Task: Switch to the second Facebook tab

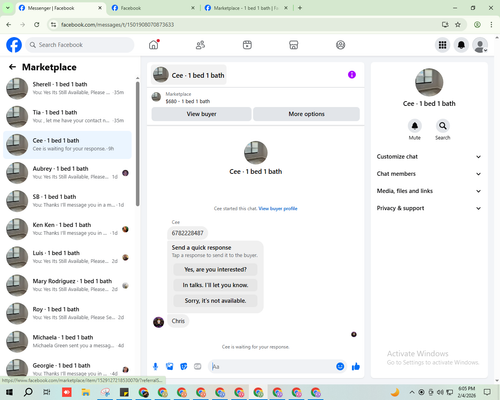Action: 153,8
